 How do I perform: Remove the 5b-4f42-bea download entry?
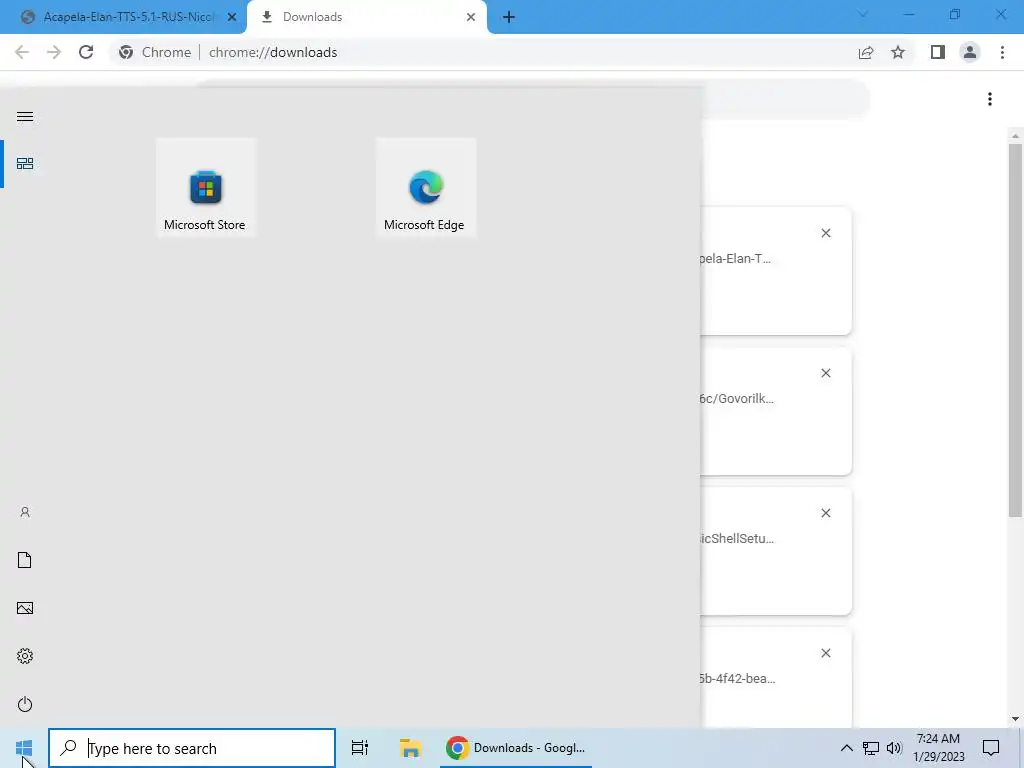[x=825, y=653]
